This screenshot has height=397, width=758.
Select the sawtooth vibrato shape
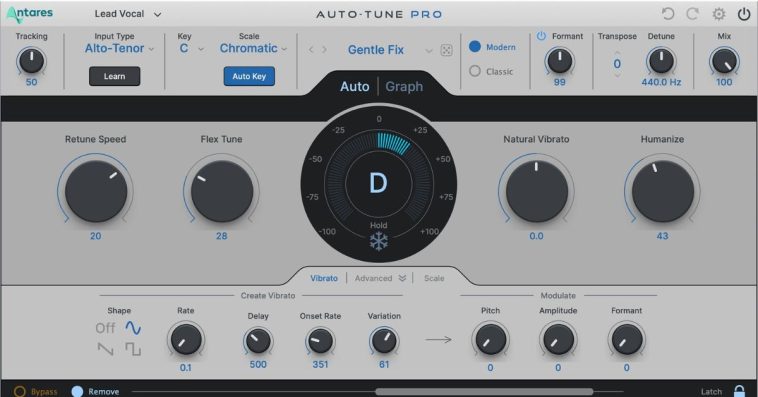pos(105,349)
